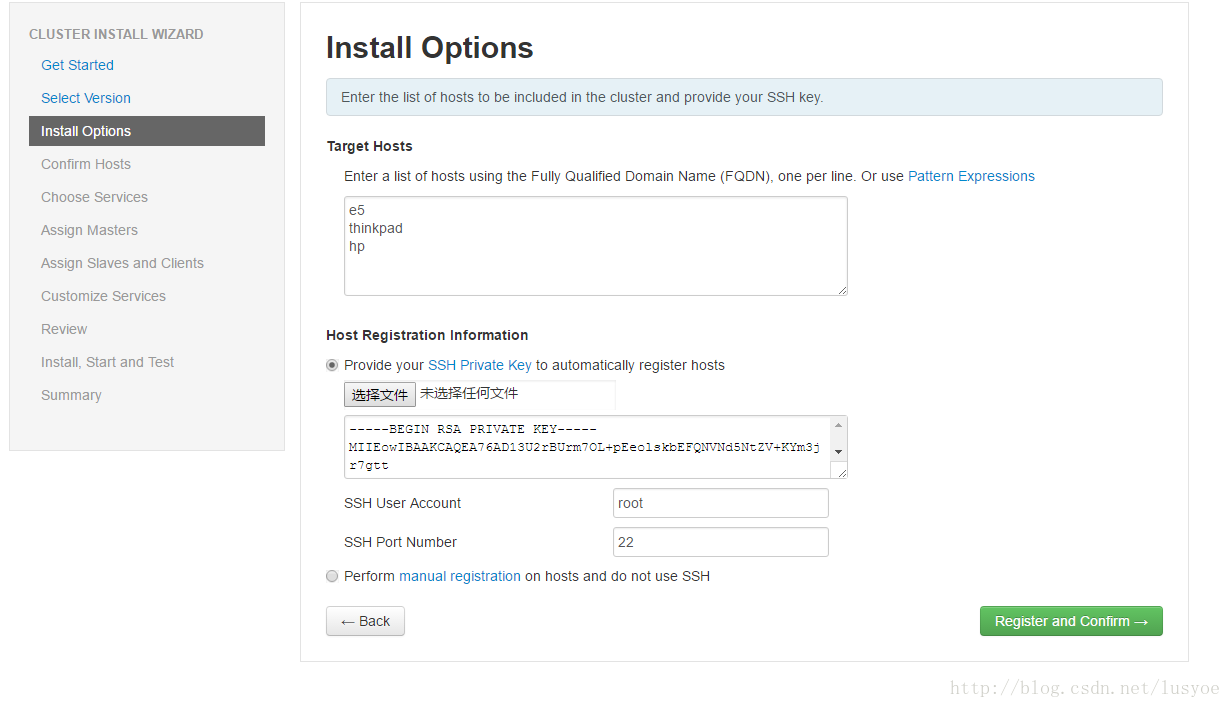This screenshot has width=1231, height=708.
Task: Open the SSH Private Key link
Action: point(480,365)
